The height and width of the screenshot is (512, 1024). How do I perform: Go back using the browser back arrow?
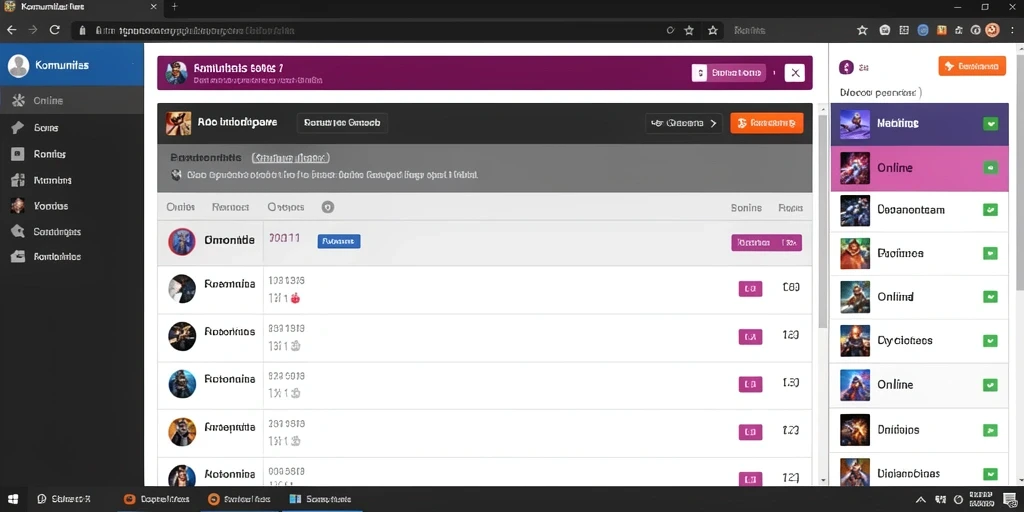12,30
